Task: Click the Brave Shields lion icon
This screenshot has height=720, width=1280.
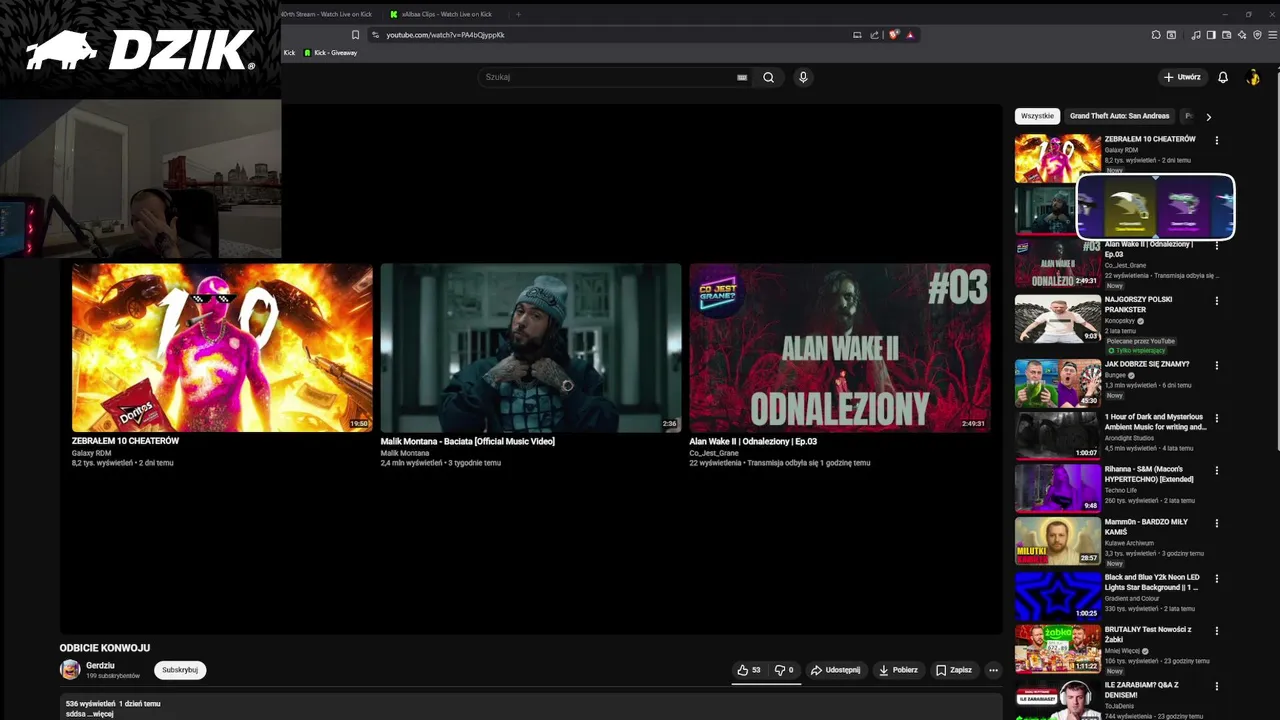Action: (894, 35)
